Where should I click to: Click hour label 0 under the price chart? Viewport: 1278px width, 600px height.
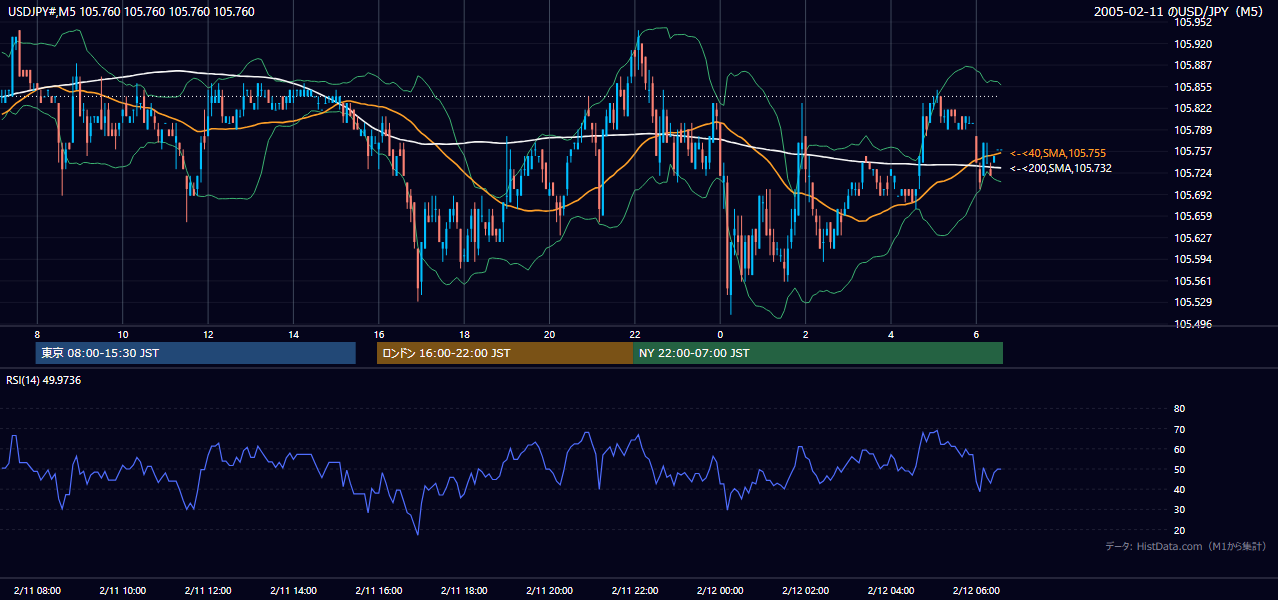[720, 333]
